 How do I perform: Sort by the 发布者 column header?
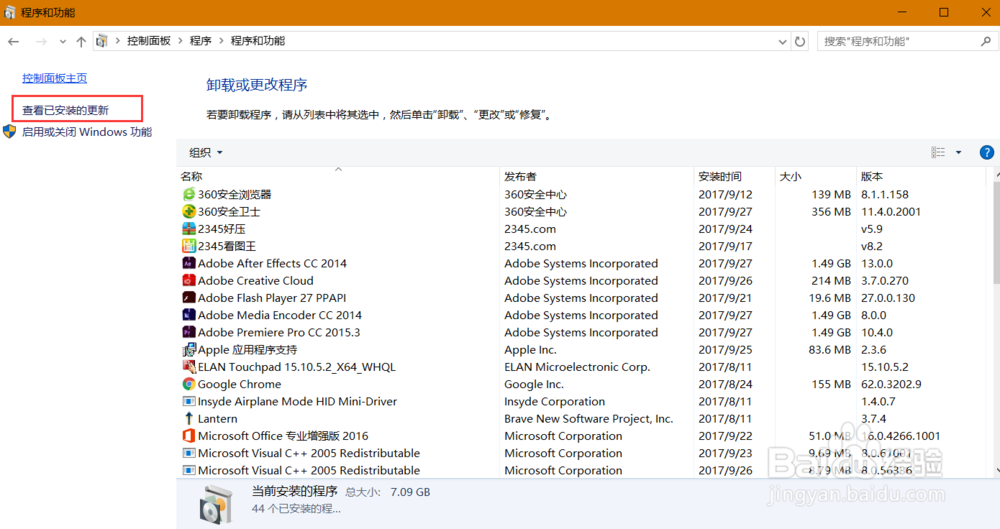597,176
